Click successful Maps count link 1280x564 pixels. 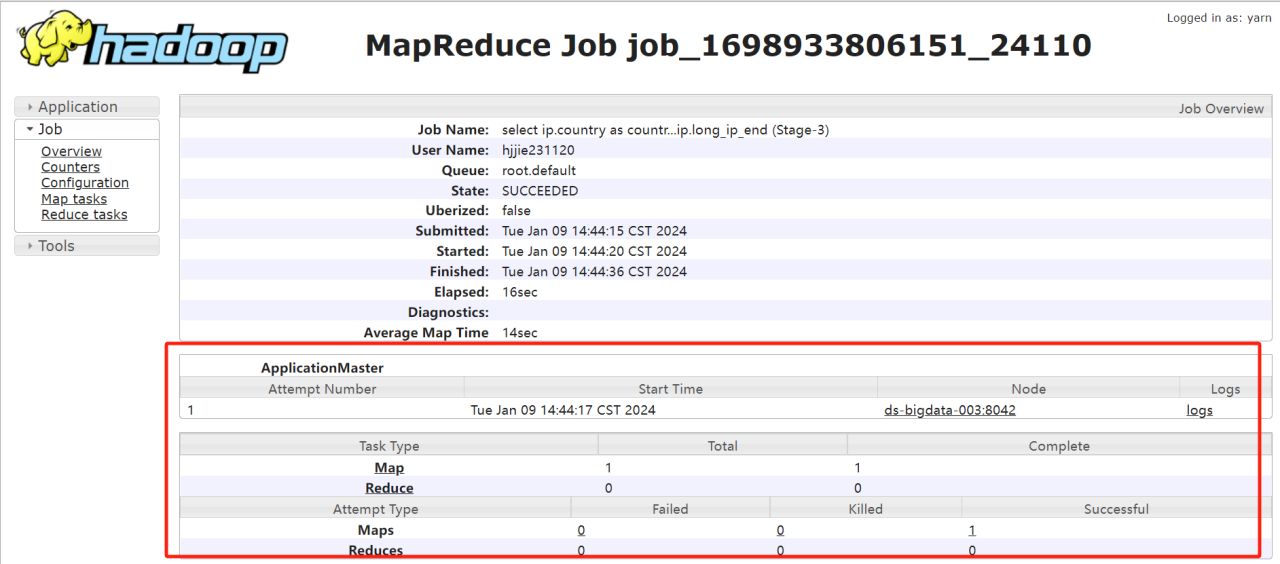(972, 531)
